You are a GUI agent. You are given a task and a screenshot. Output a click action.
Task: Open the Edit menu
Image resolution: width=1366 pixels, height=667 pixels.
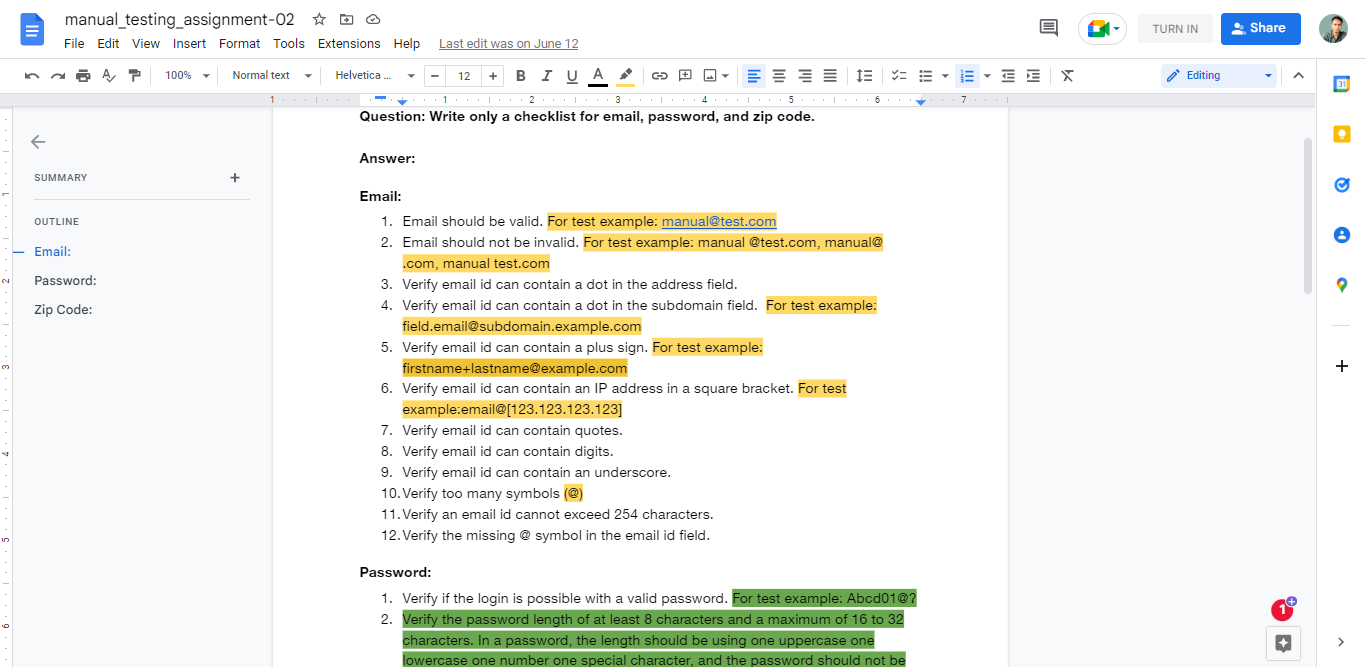click(108, 44)
